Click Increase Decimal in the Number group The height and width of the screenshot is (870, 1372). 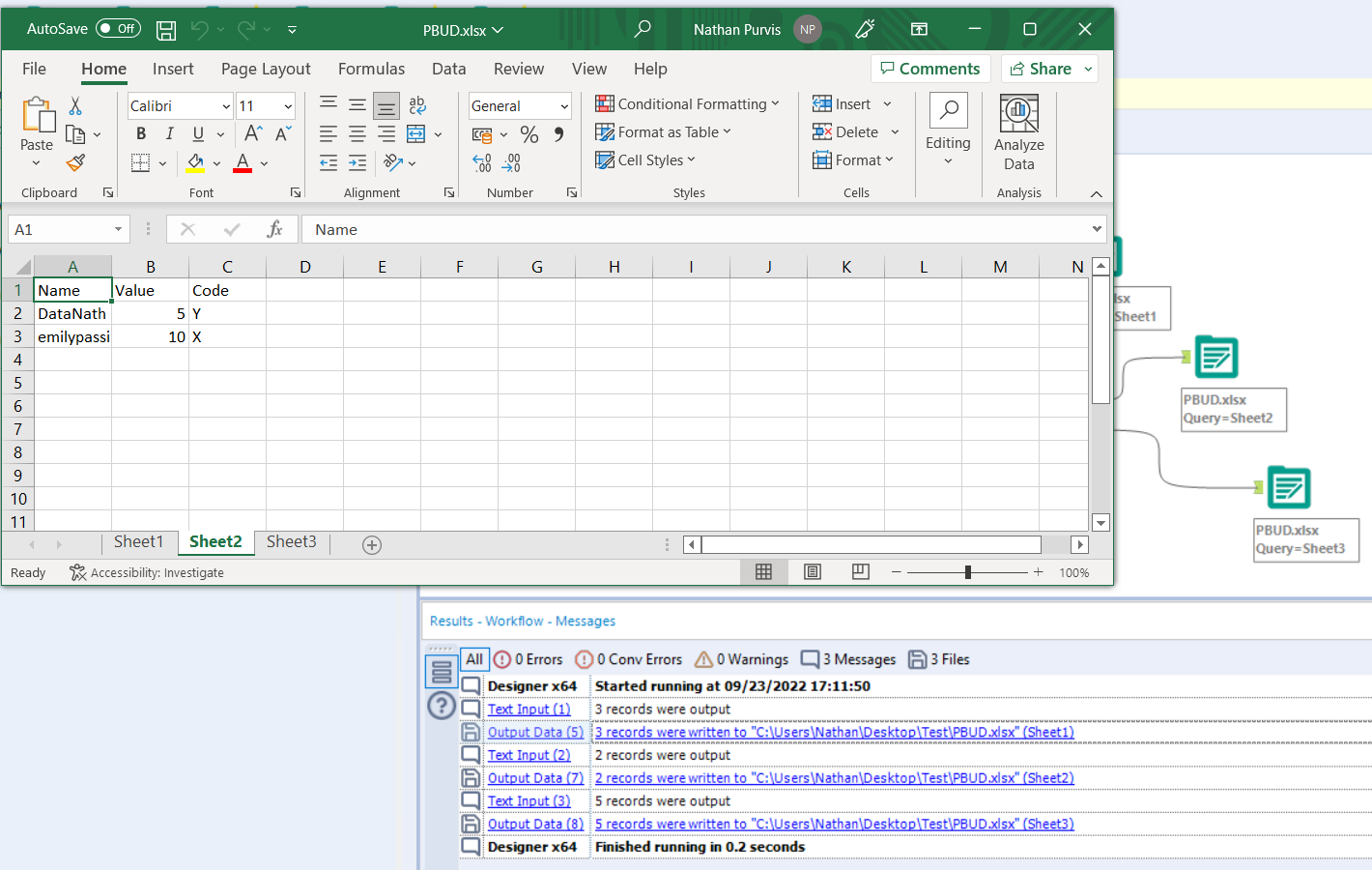481,162
